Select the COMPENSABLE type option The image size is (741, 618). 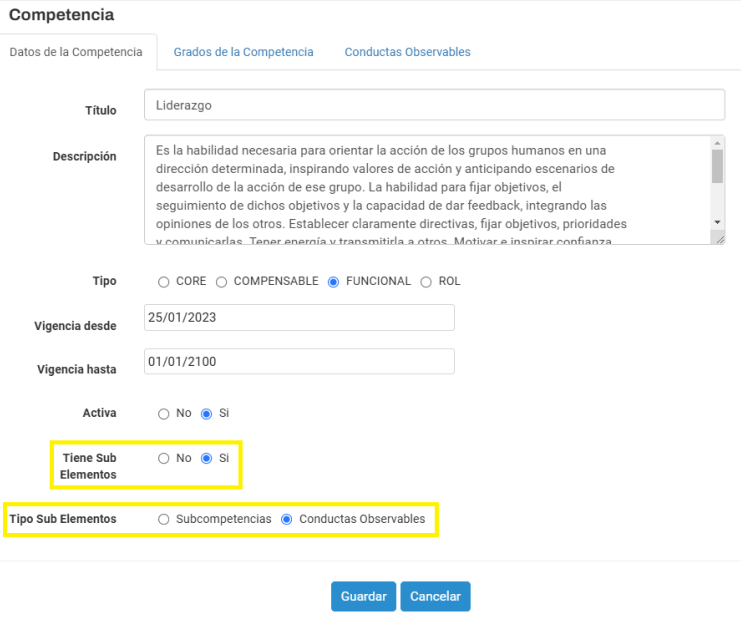click(221, 282)
